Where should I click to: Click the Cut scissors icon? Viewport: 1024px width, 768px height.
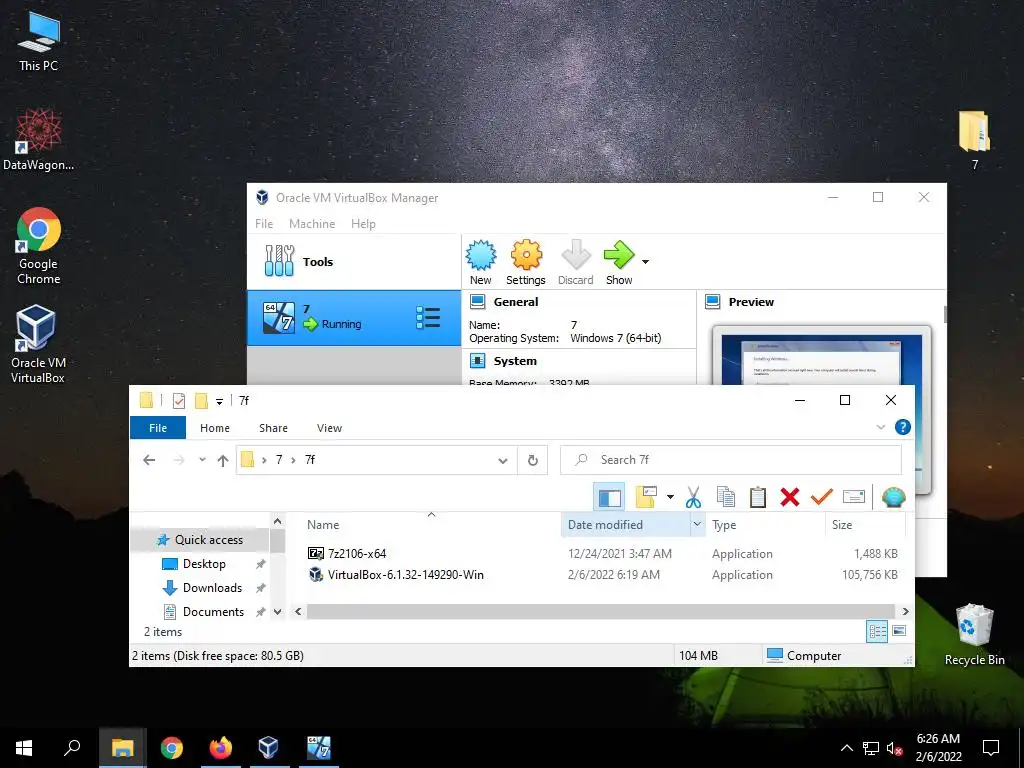click(694, 498)
